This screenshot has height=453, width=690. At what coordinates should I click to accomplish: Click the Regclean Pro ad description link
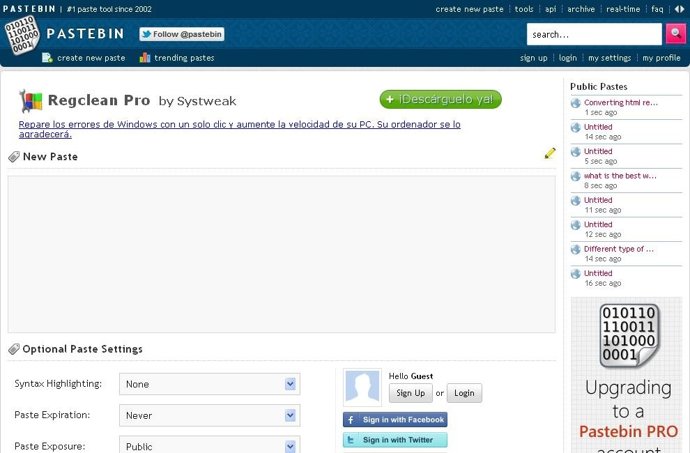coord(239,129)
